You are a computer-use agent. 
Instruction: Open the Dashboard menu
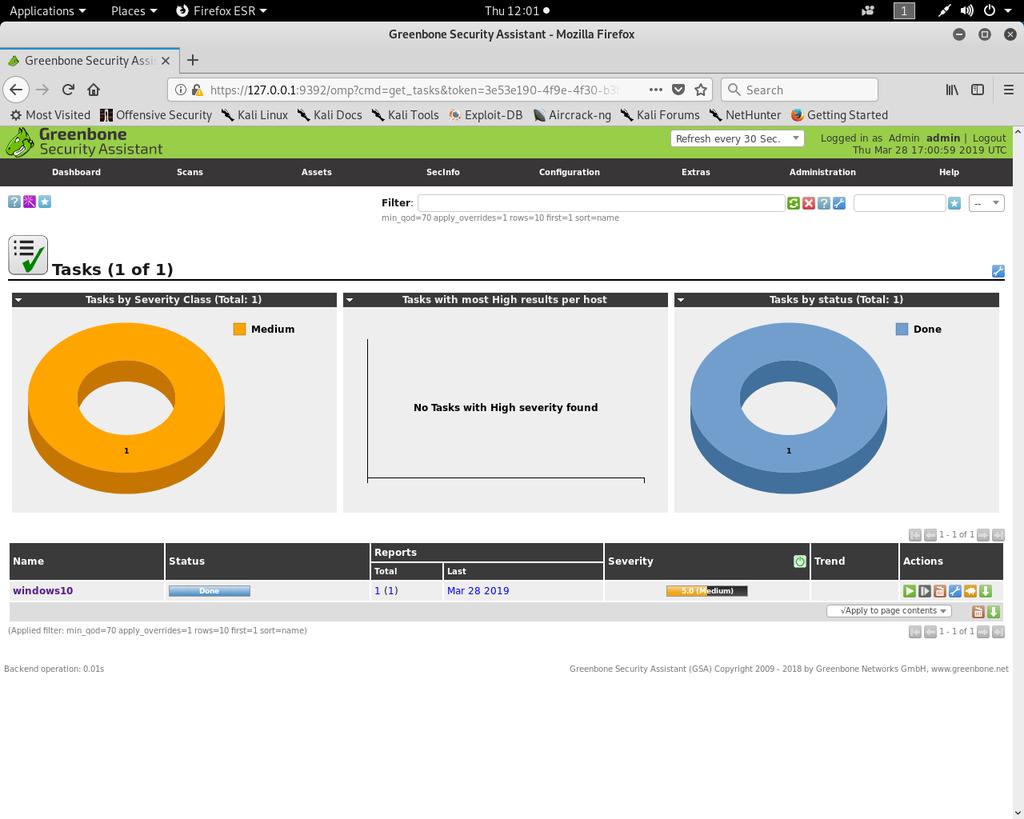click(x=76, y=172)
